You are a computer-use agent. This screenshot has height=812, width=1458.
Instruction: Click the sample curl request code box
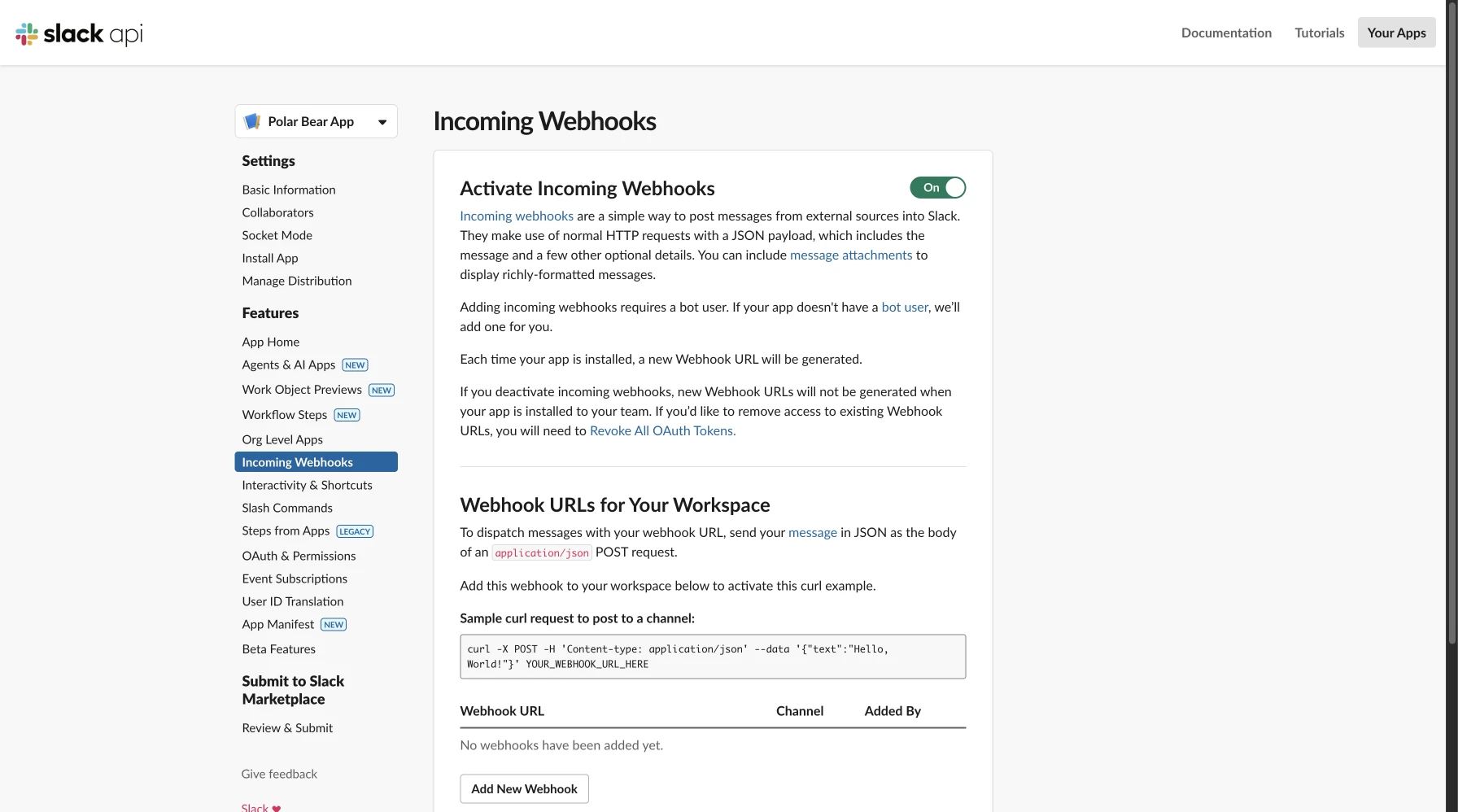click(x=713, y=657)
